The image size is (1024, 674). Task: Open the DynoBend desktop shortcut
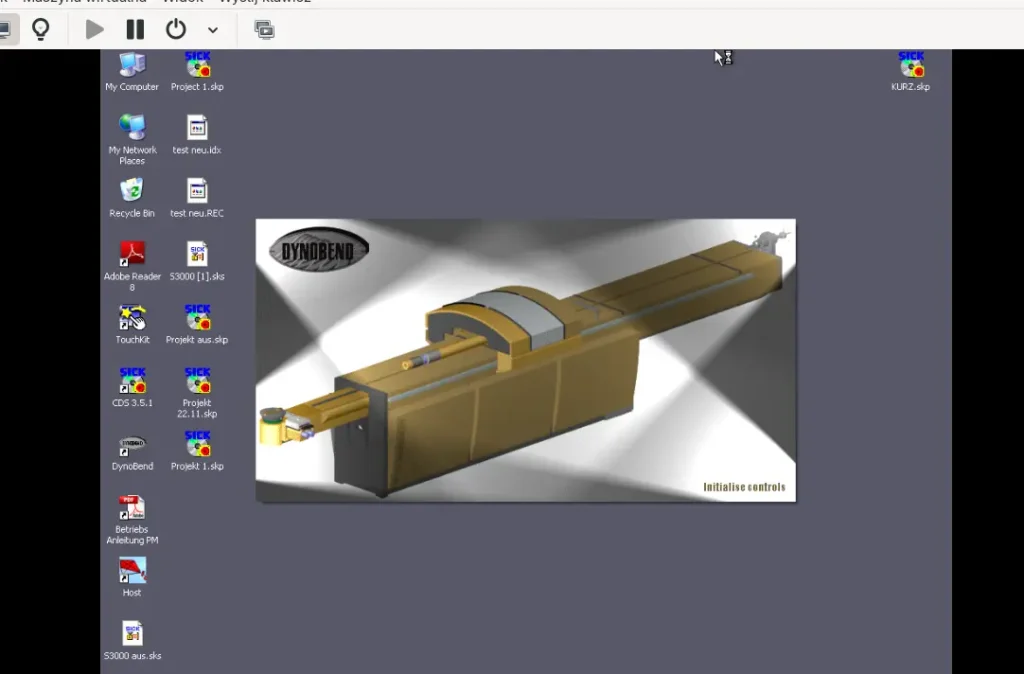pos(132,444)
